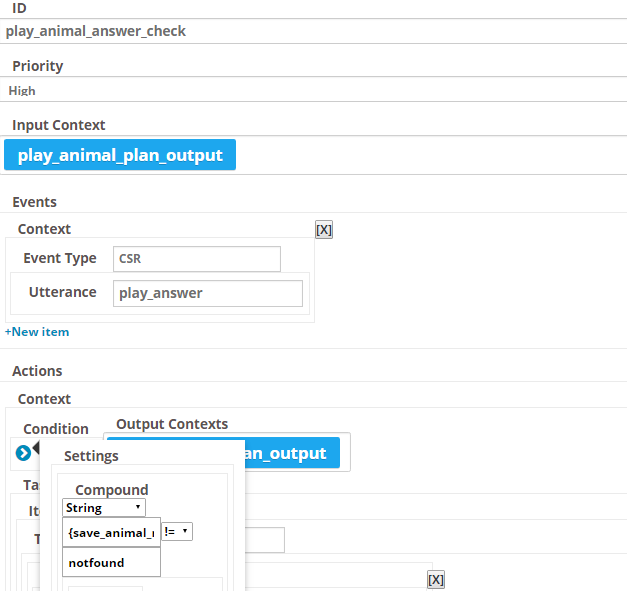Open the != operator dropdown
This screenshot has height=591, width=627.
point(177,532)
